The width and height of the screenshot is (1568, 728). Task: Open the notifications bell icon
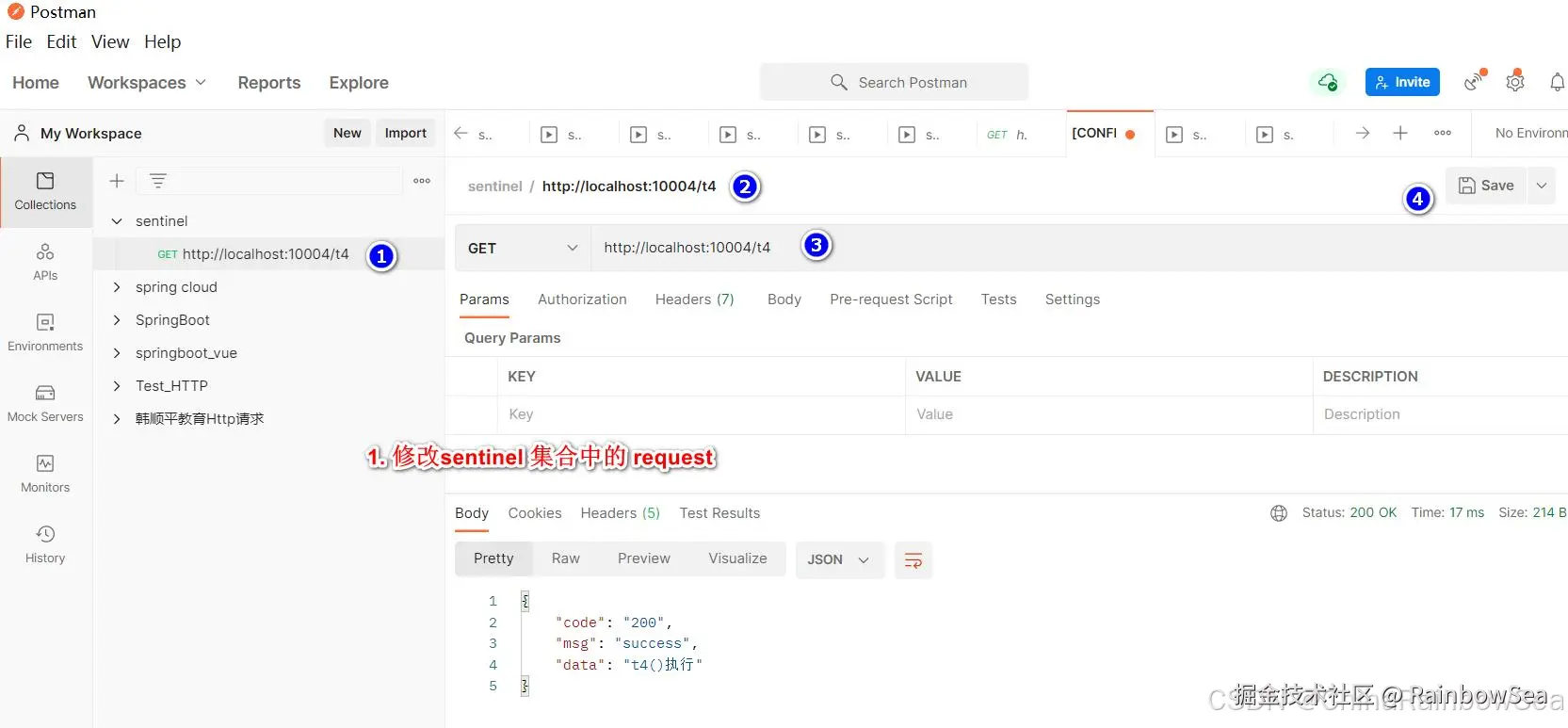pyautogui.click(x=1557, y=83)
